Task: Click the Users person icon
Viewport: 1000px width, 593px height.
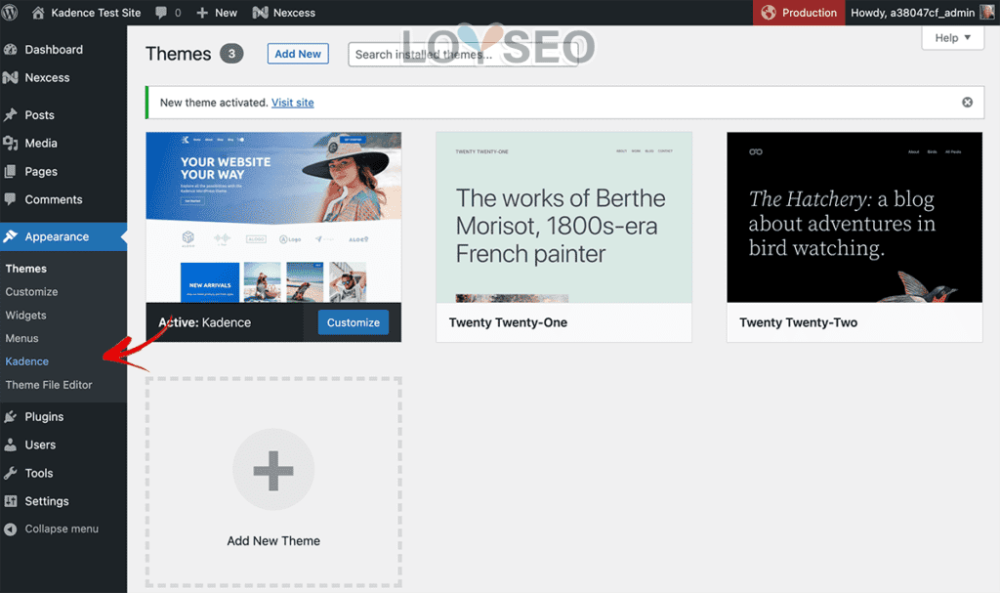Action: [10, 445]
